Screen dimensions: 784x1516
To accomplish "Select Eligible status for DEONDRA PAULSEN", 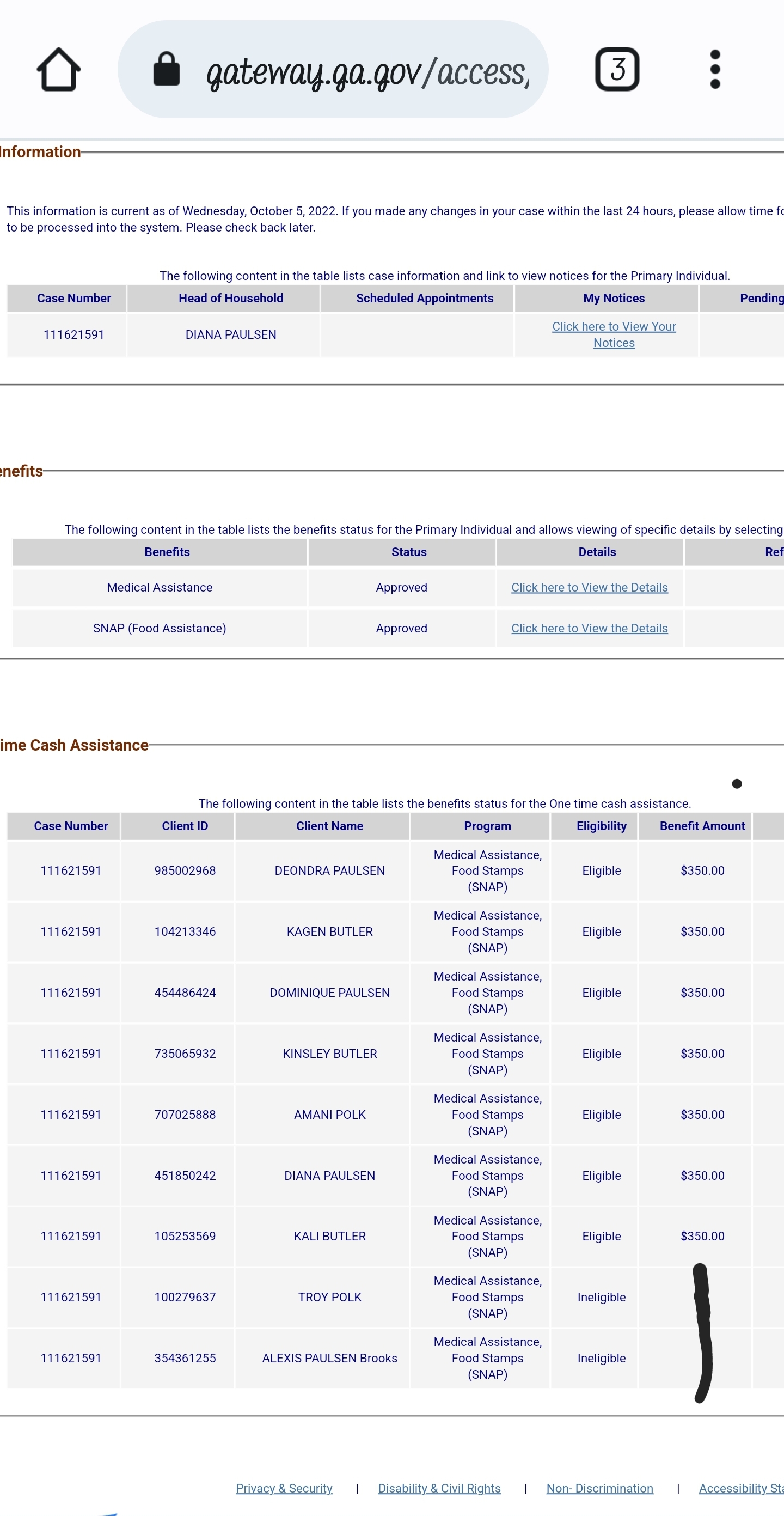I will pyautogui.click(x=601, y=870).
